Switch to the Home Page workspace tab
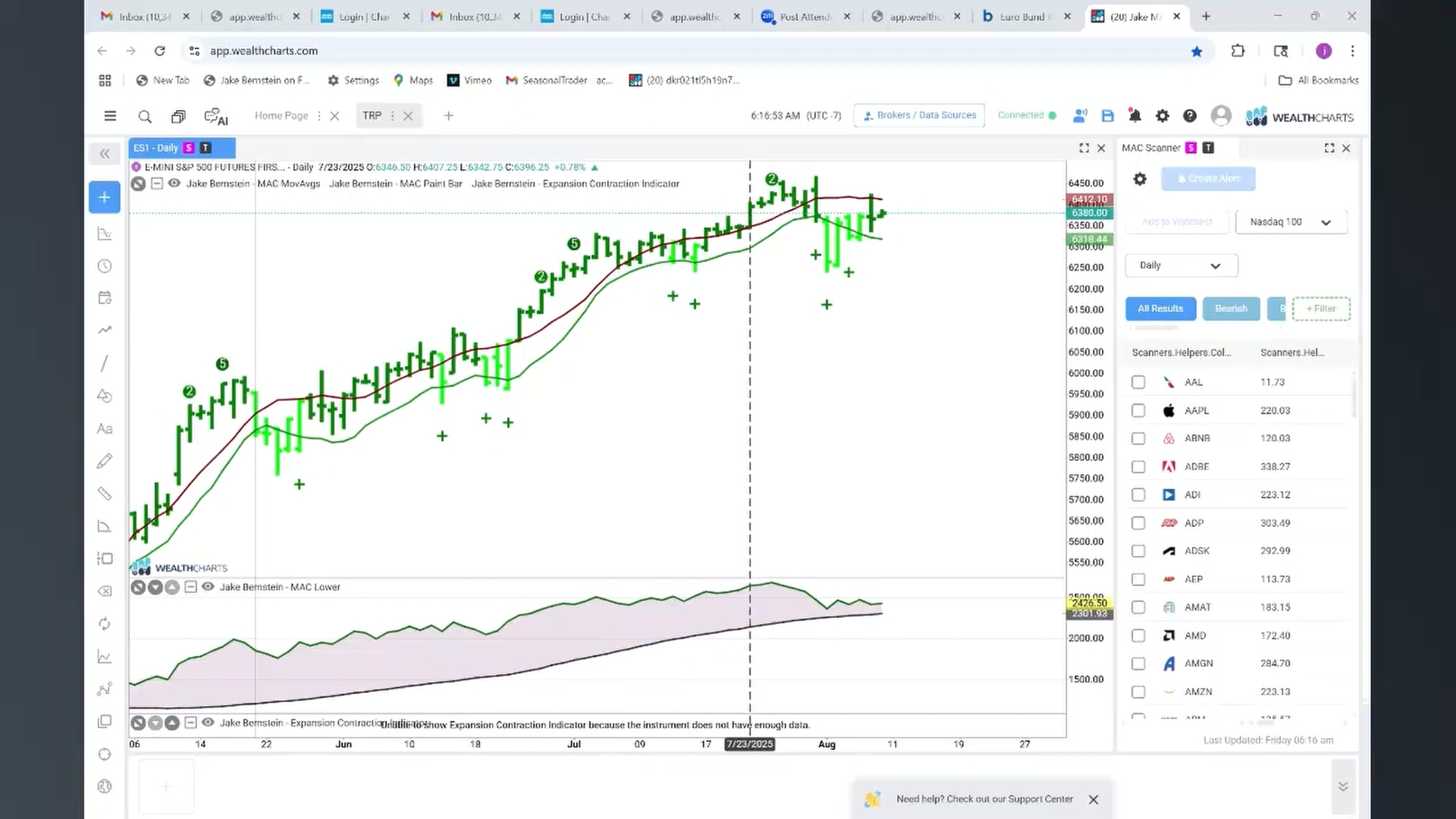Viewport: 1456px width, 819px height. tap(281, 116)
